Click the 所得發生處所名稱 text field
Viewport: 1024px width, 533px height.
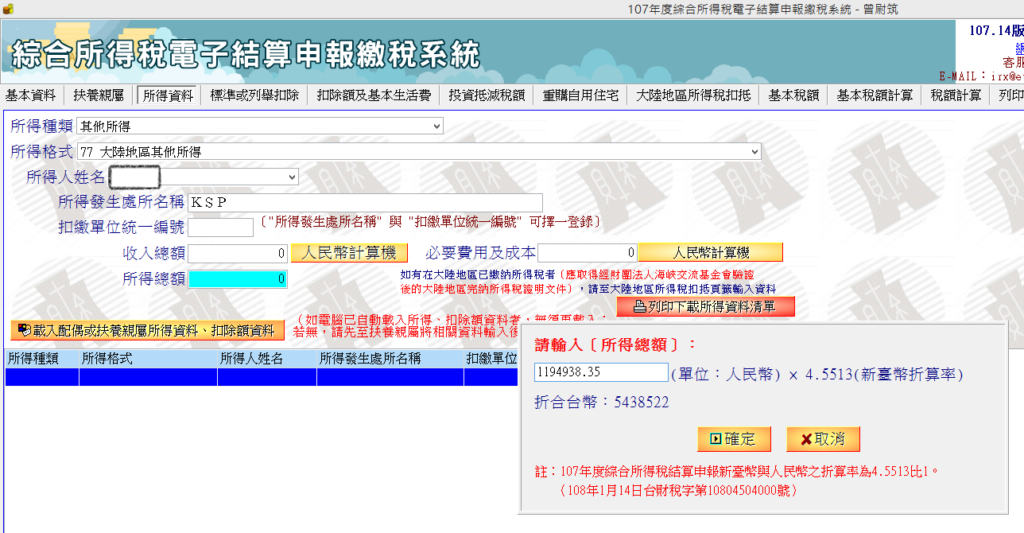(x=365, y=203)
